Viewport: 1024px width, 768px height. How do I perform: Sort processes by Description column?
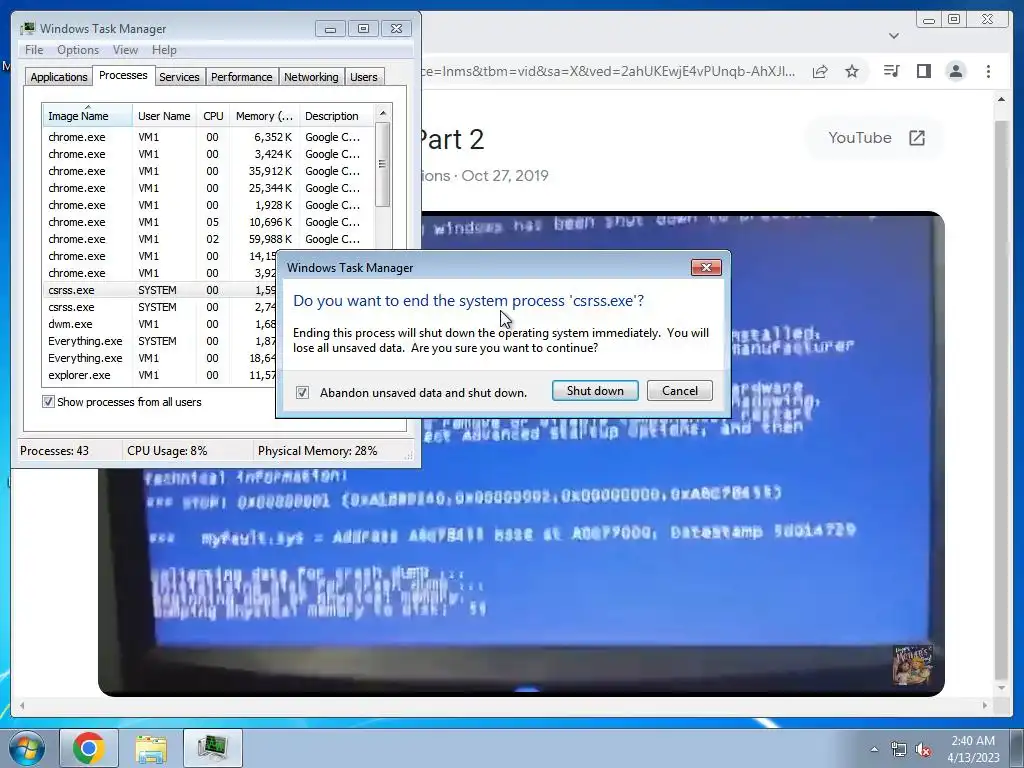coord(337,116)
